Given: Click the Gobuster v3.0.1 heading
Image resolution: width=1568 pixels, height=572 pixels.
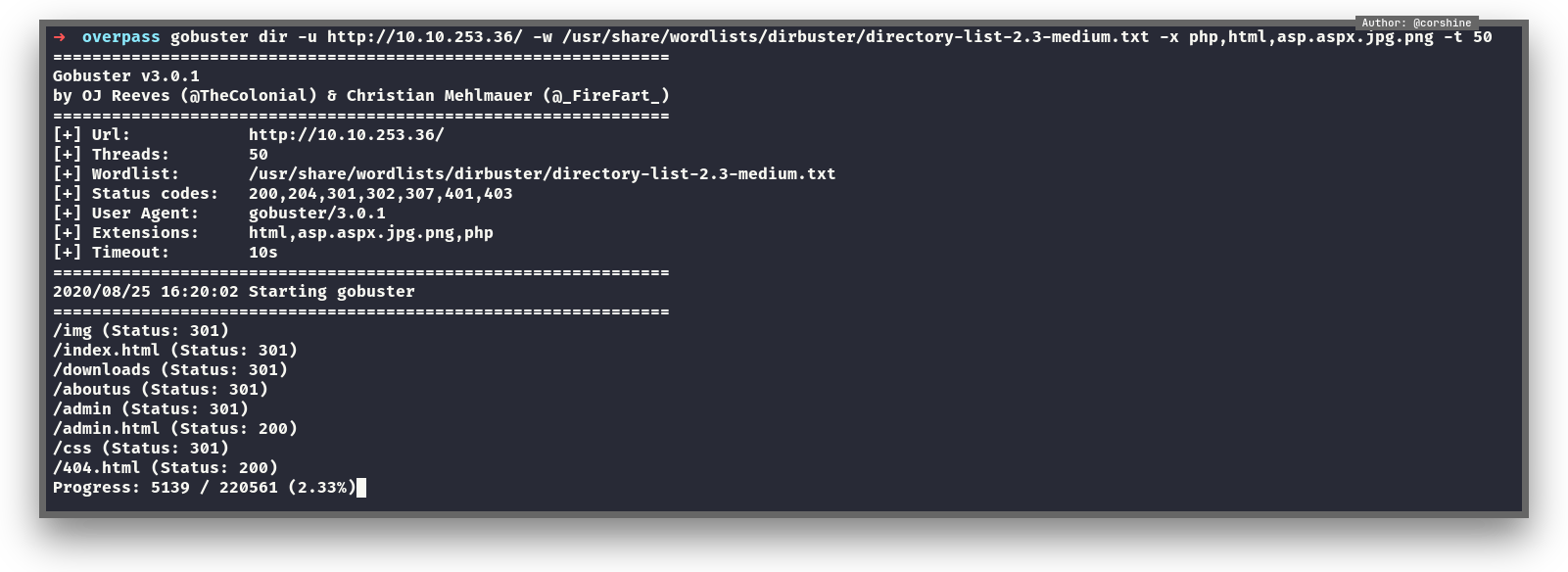Looking at the screenshot, I should click(125, 76).
